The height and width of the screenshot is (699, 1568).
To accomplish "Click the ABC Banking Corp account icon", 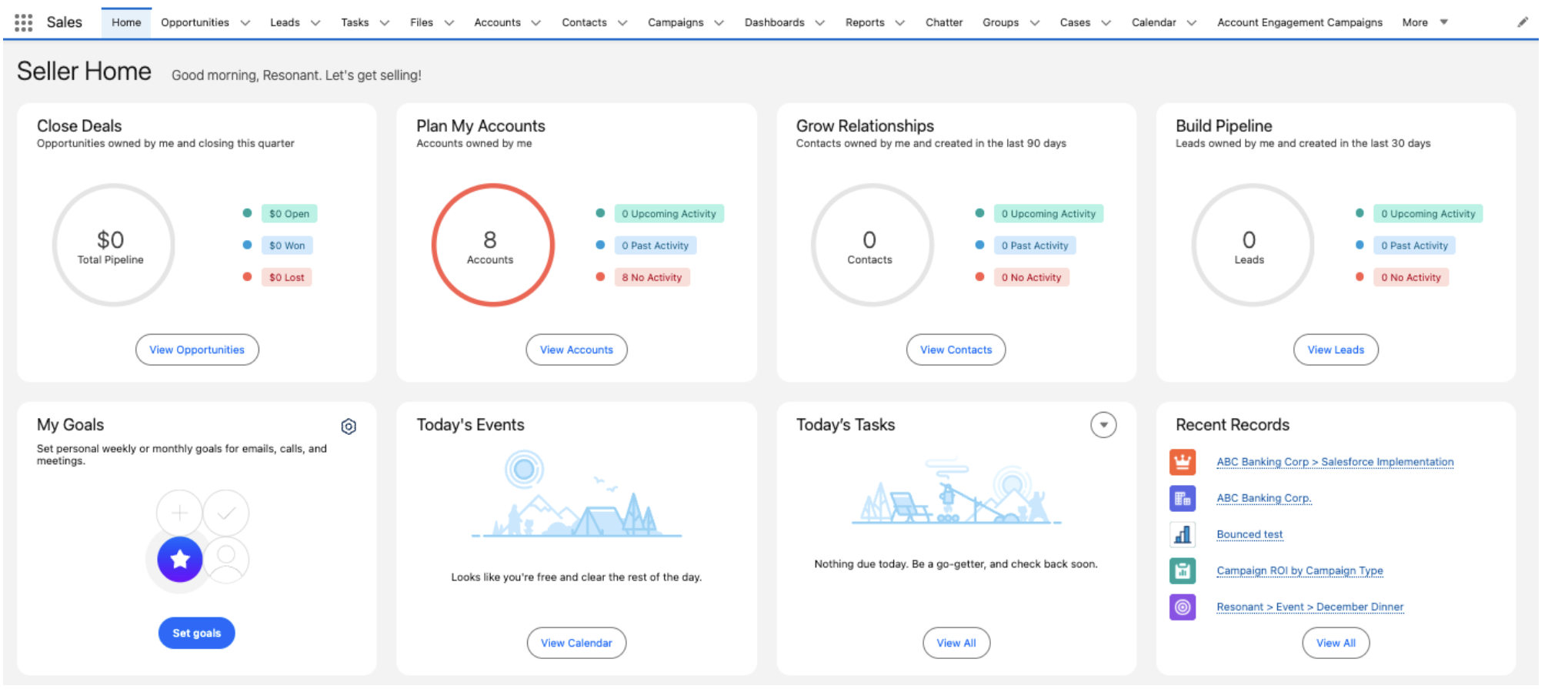I will 1183,498.
